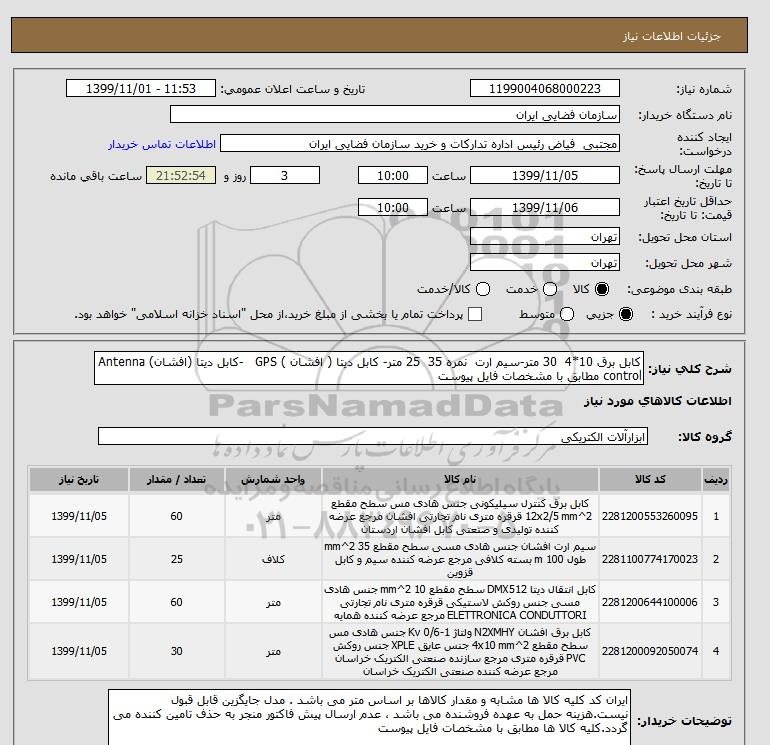Toggle the Islamic treasury payment checkbox
Screen dimensions: 770x745
click(475, 314)
